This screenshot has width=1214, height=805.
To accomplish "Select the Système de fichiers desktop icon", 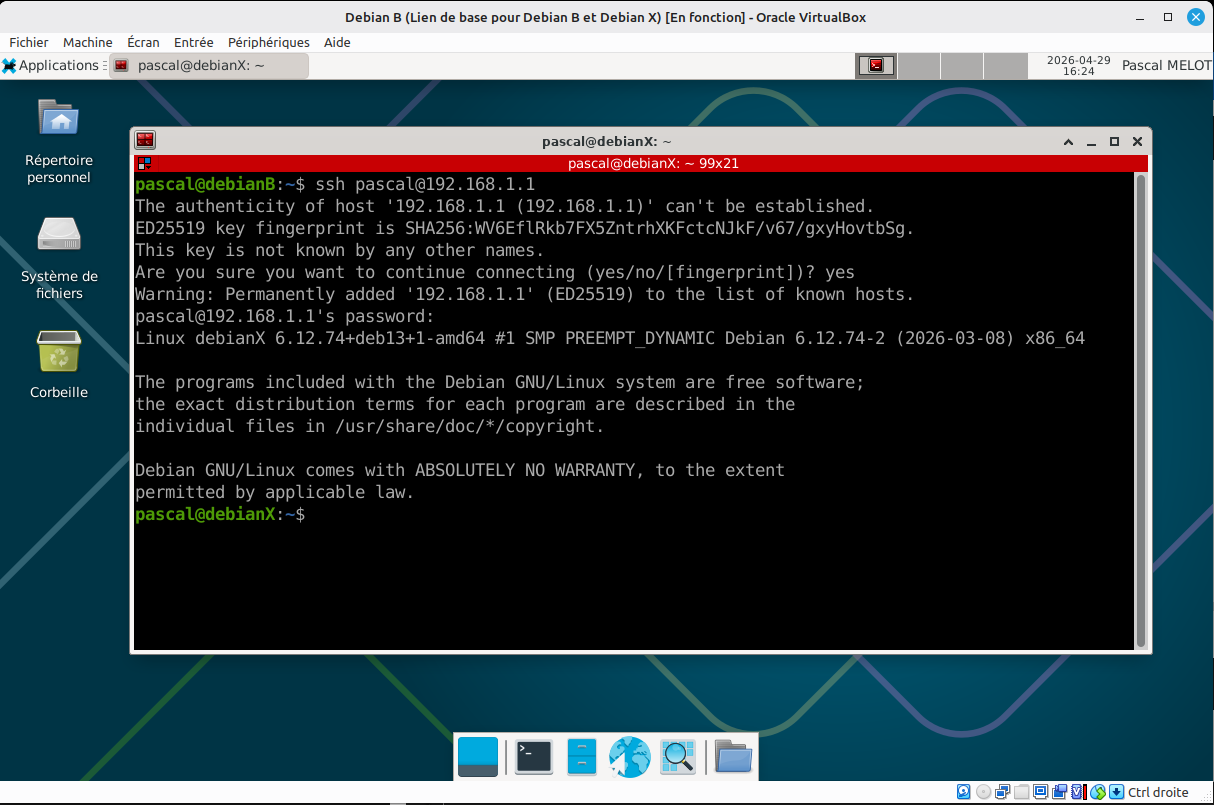I will (x=59, y=256).
